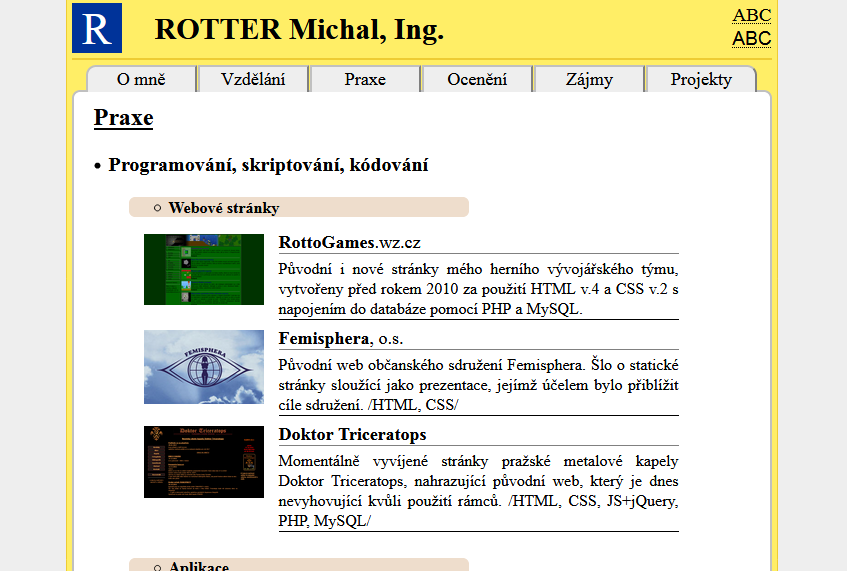Screen dimensions: 847x571
Task: Select the Praxe tab
Action: tap(365, 80)
